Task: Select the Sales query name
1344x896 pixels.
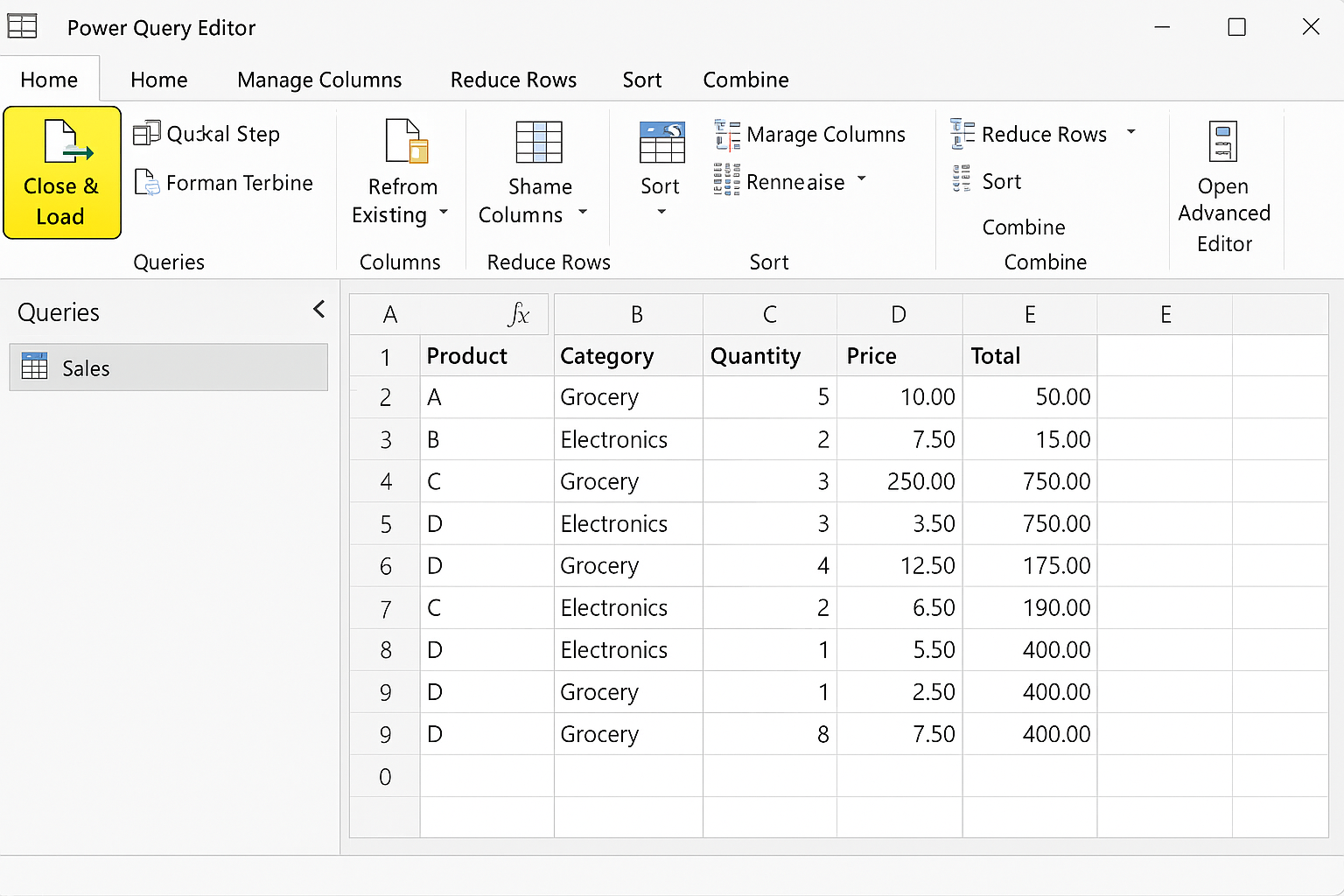Action: (x=86, y=368)
